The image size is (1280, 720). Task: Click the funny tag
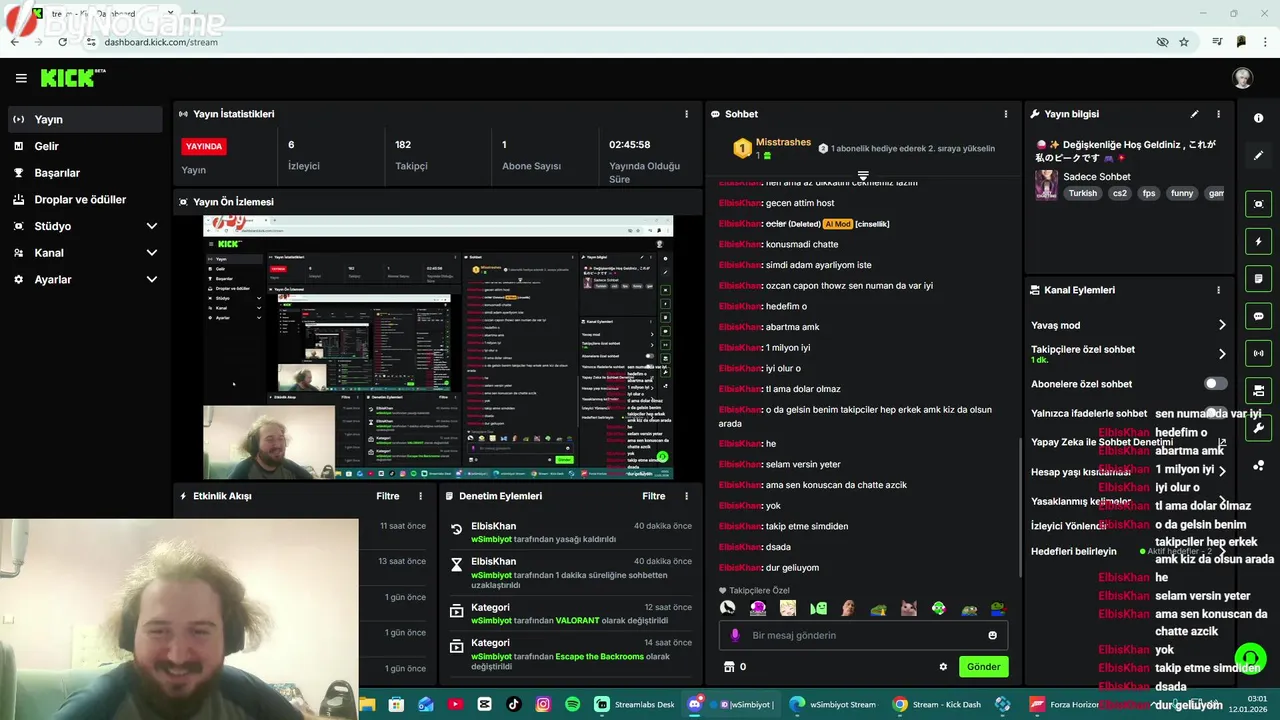1182,193
